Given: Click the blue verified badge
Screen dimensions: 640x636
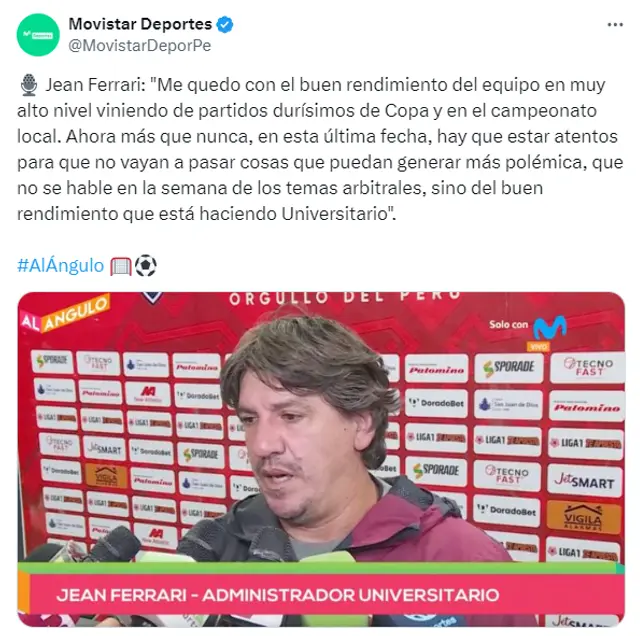Looking at the screenshot, I should (224, 24).
